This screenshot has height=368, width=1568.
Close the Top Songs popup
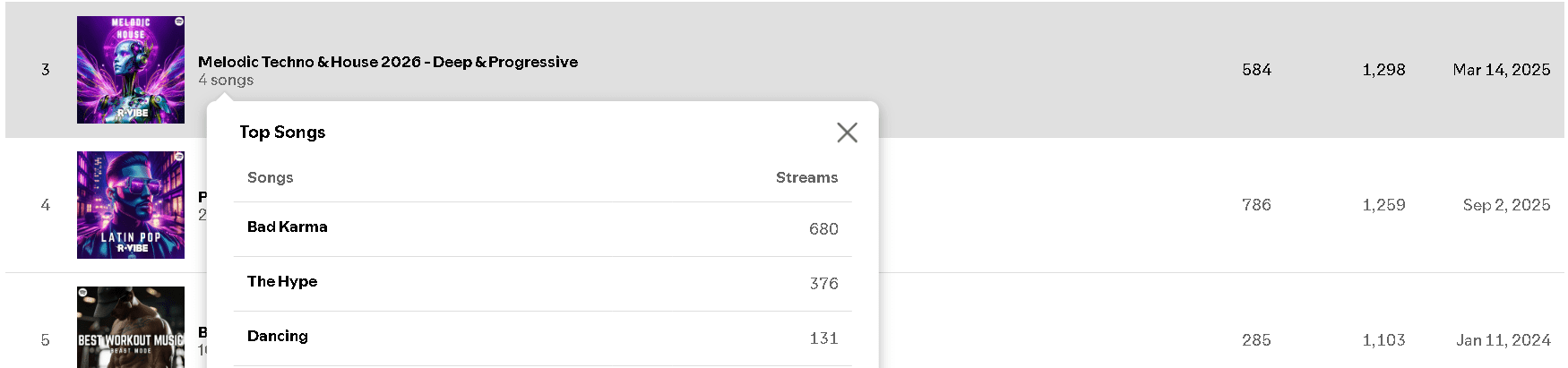click(847, 133)
